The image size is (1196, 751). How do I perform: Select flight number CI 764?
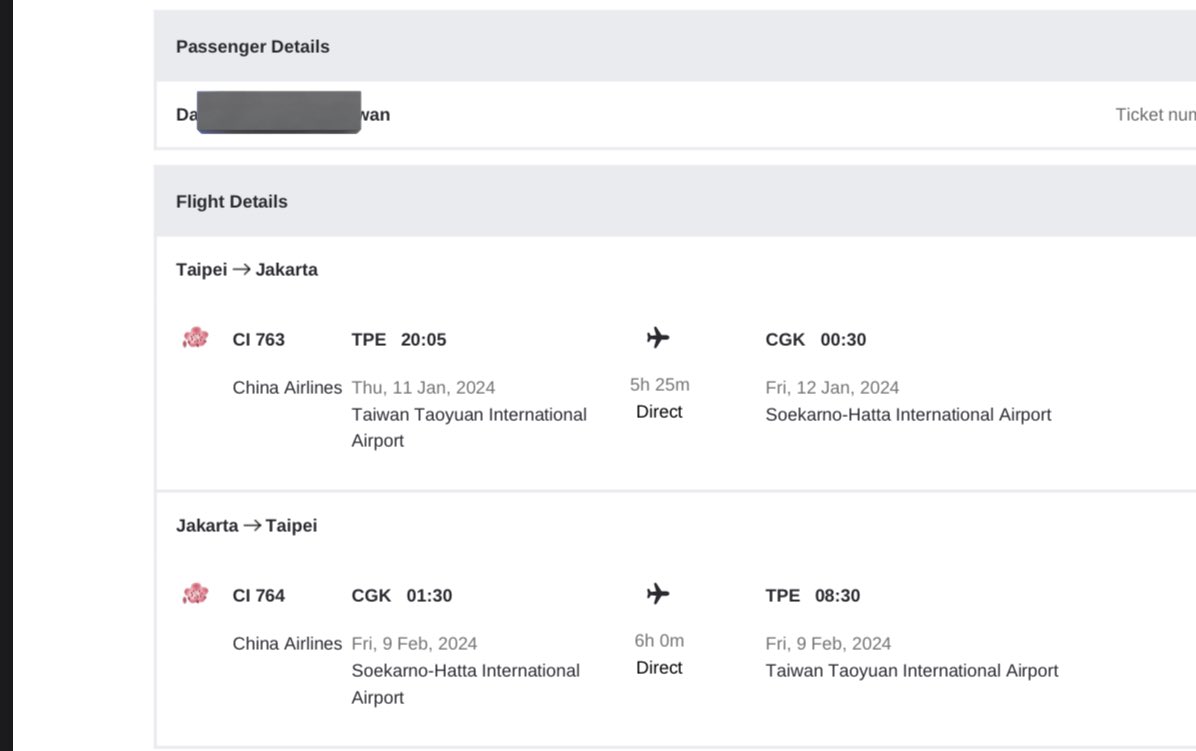point(259,596)
